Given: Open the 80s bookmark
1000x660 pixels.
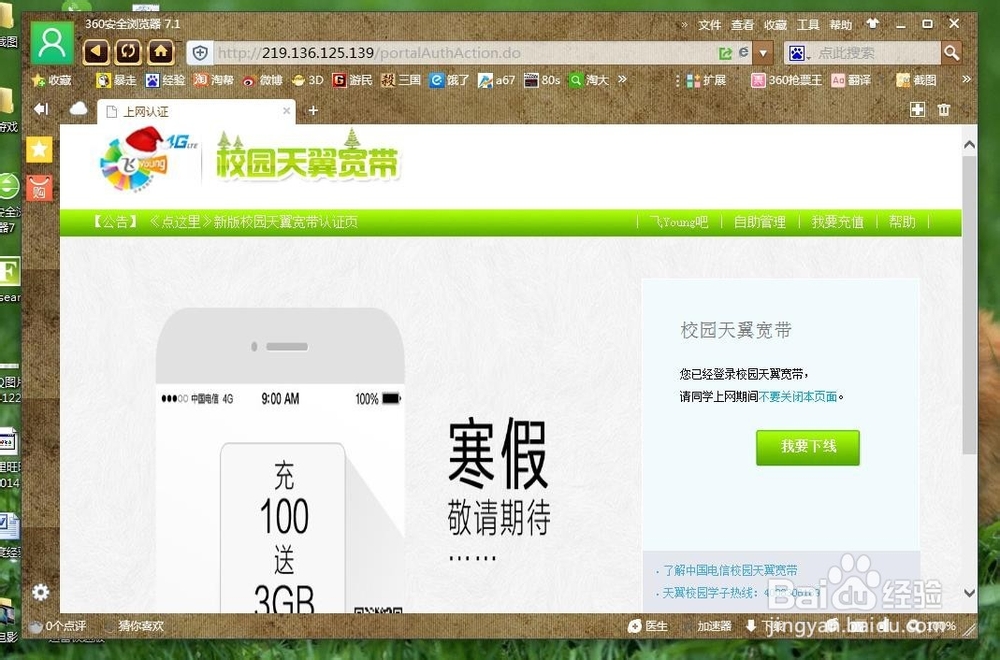Looking at the screenshot, I should point(542,80).
